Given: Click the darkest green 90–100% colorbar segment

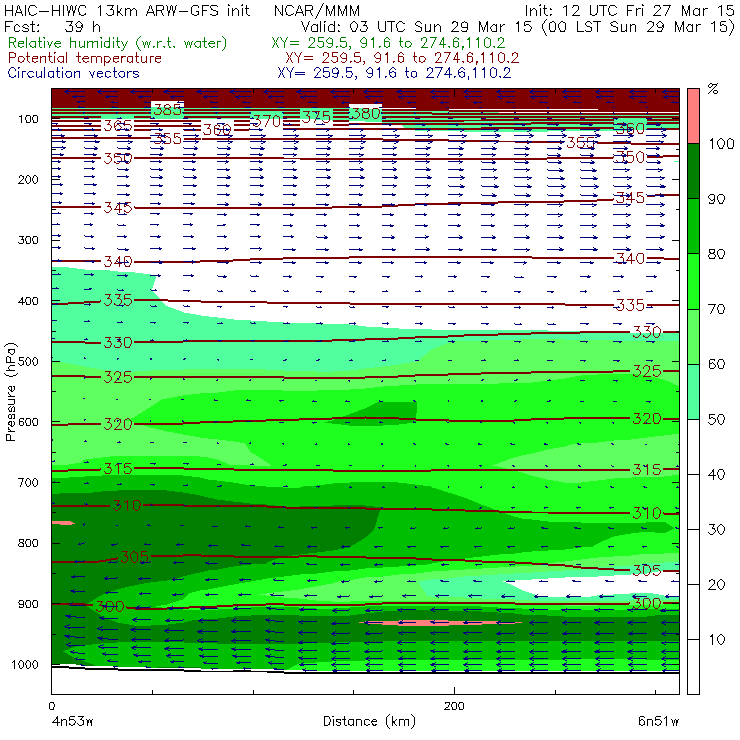Looking at the screenshot, I should [x=693, y=171].
